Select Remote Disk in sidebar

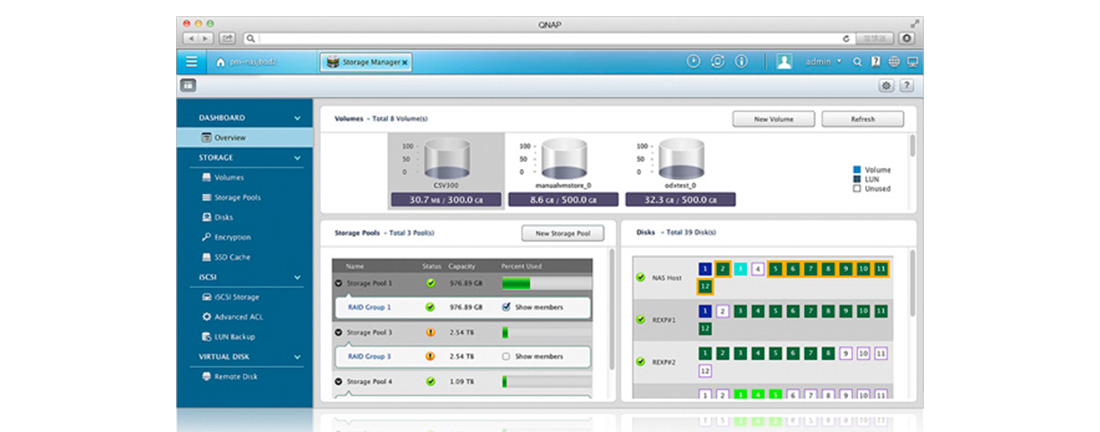coord(235,376)
